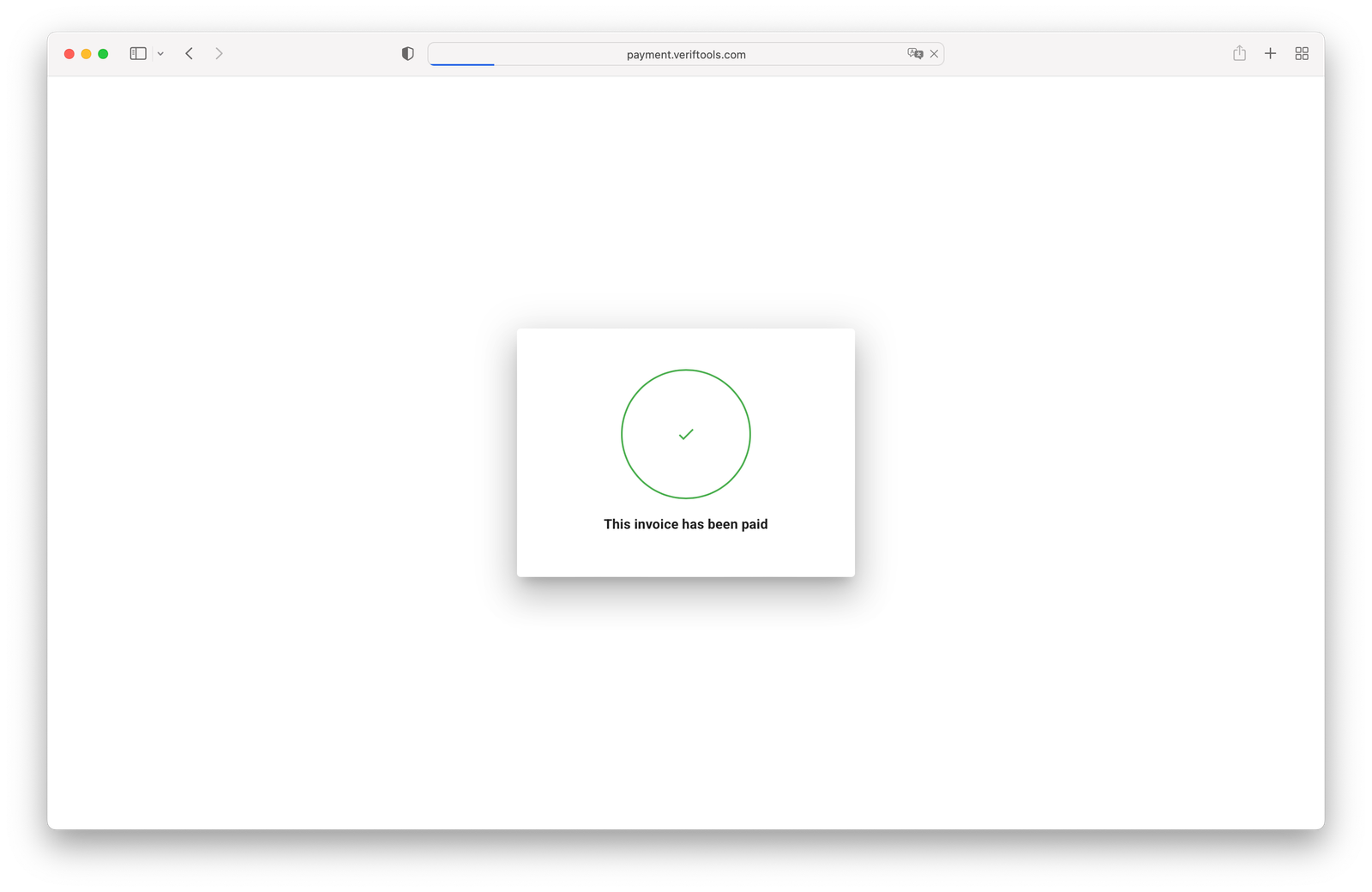The width and height of the screenshot is (1372, 892).
Task: Show the tab overview grid
Action: click(1301, 54)
